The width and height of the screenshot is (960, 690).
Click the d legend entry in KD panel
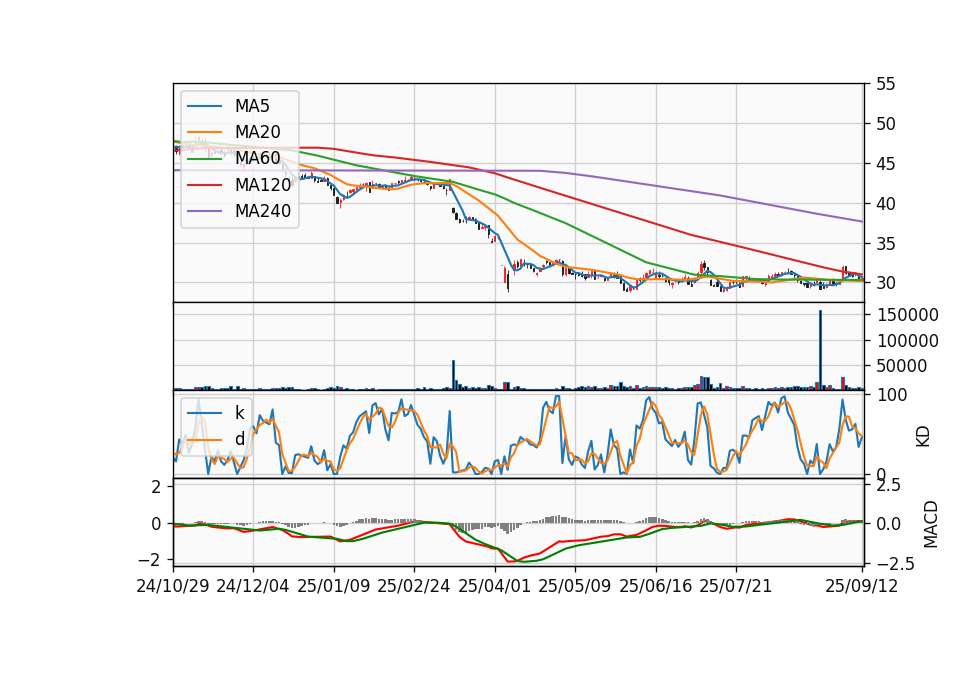point(239,439)
